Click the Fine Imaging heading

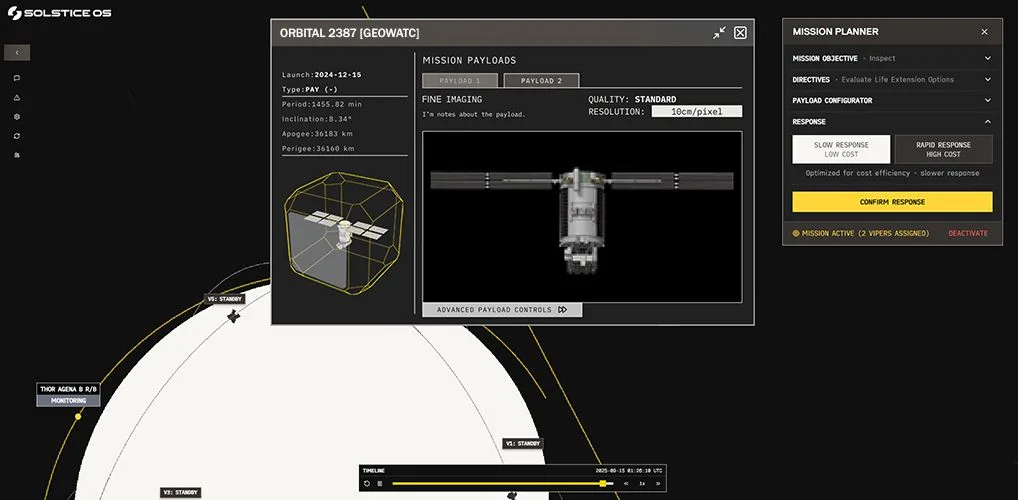pos(452,99)
